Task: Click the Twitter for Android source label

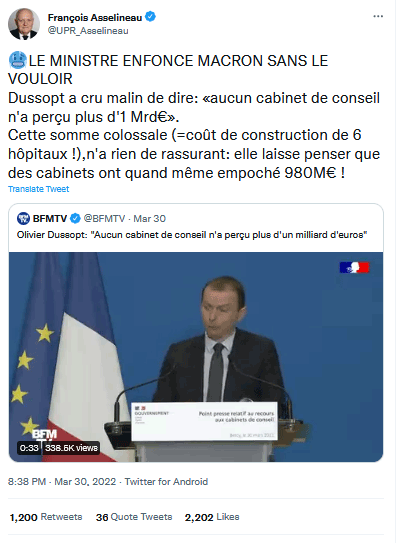Action: [x=166, y=482]
